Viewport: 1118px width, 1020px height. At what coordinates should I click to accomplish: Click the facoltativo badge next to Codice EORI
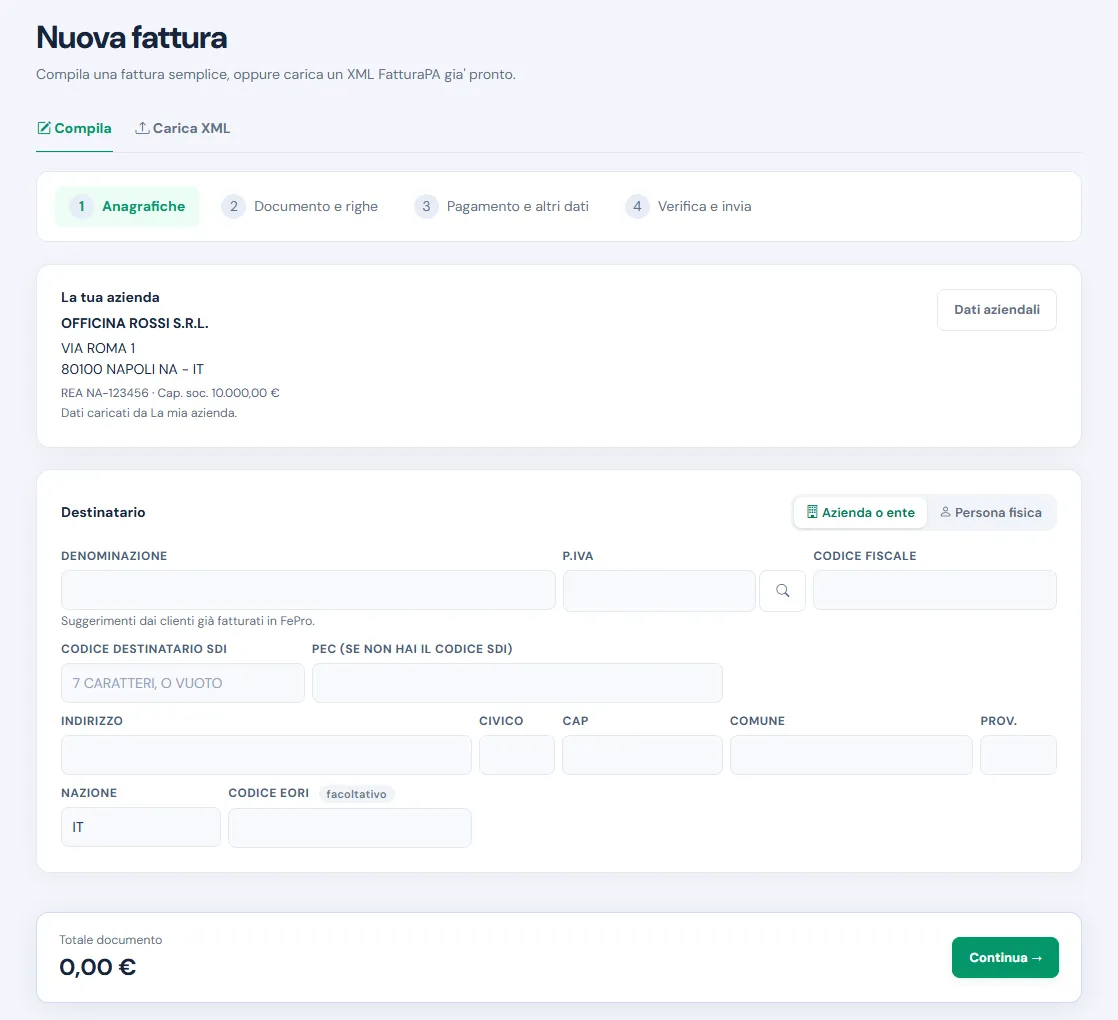[x=357, y=794]
